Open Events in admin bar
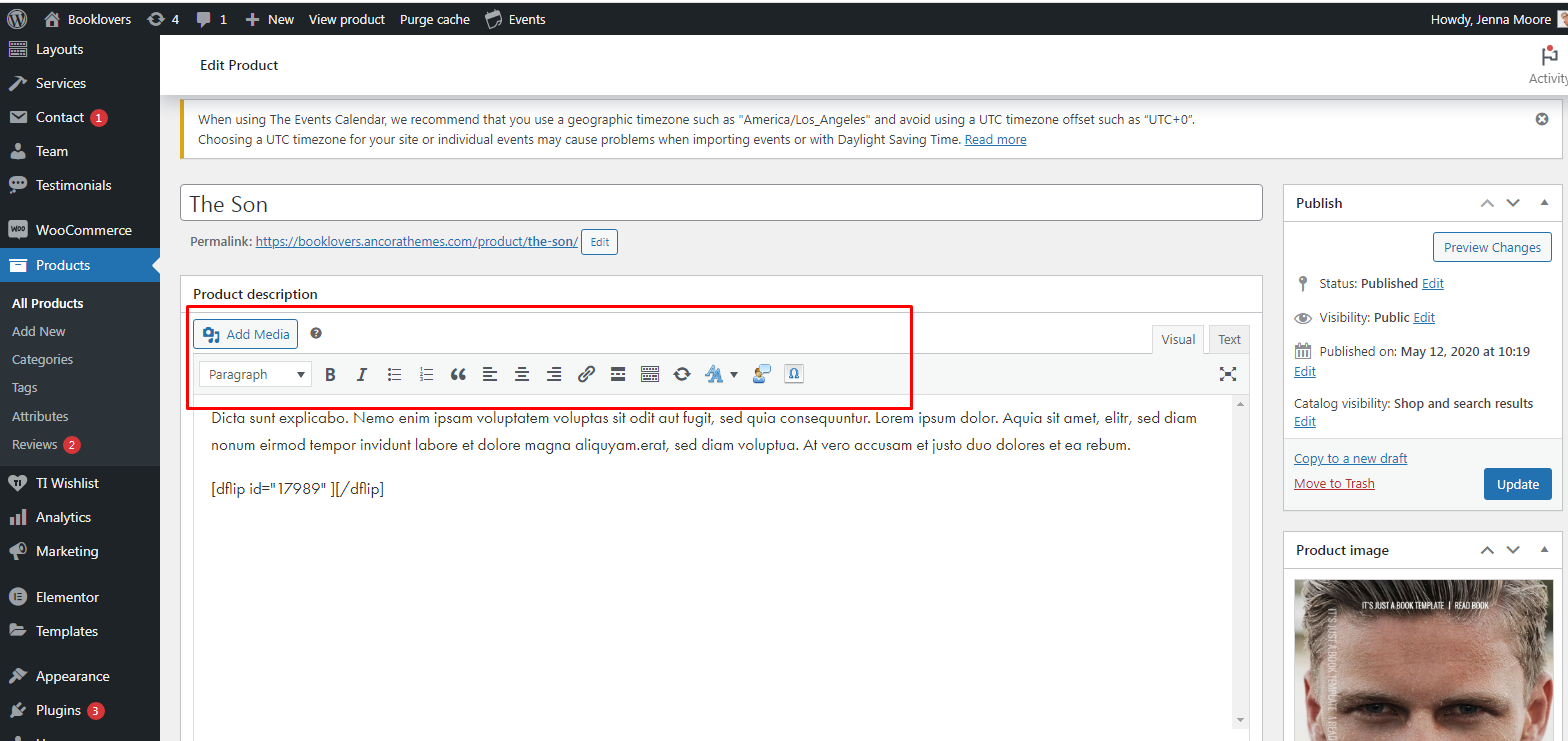 pos(516,19)
